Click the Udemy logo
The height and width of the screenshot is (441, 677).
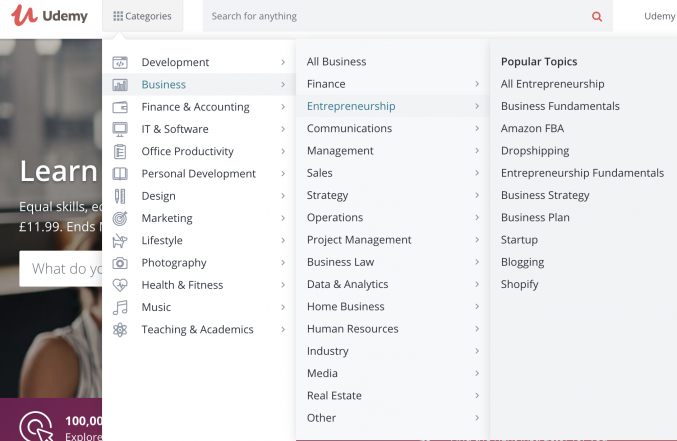tap(49, 16)
